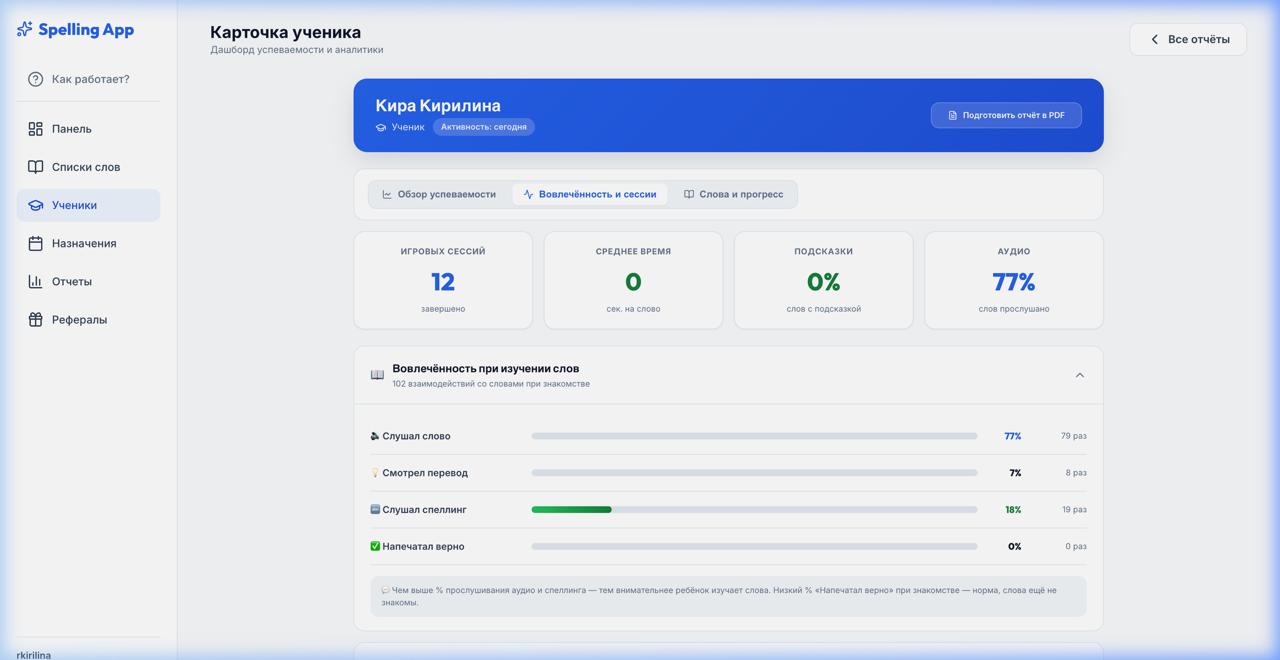Click the back chevron icon in Все отчёты
This screenshot has height=660, width=1280.
(x=1154, y=39)
